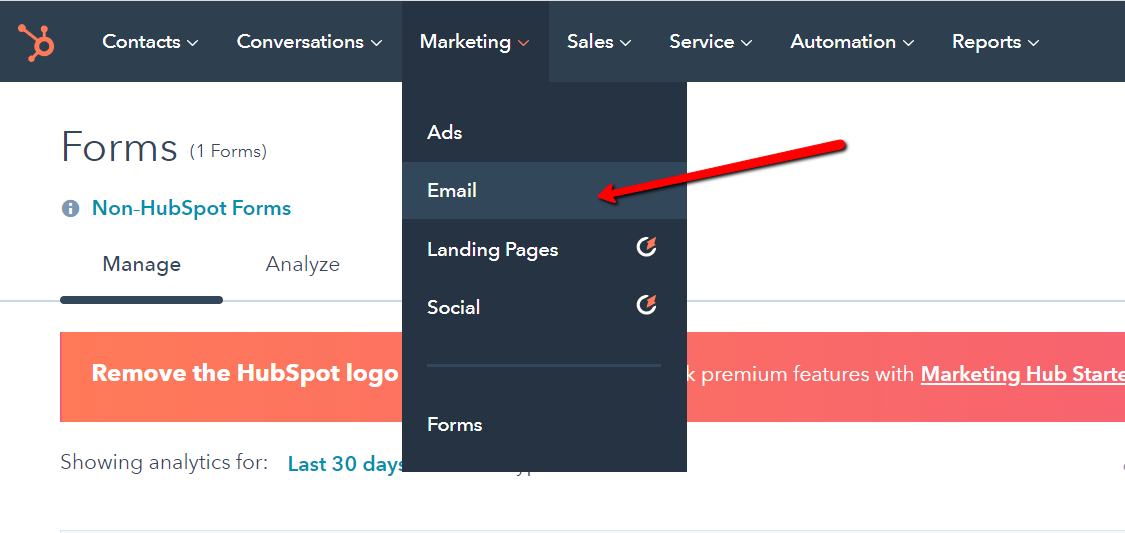Select Ads from the Marketing menu
Screen dimensions: 1125x533
point(445,132)
